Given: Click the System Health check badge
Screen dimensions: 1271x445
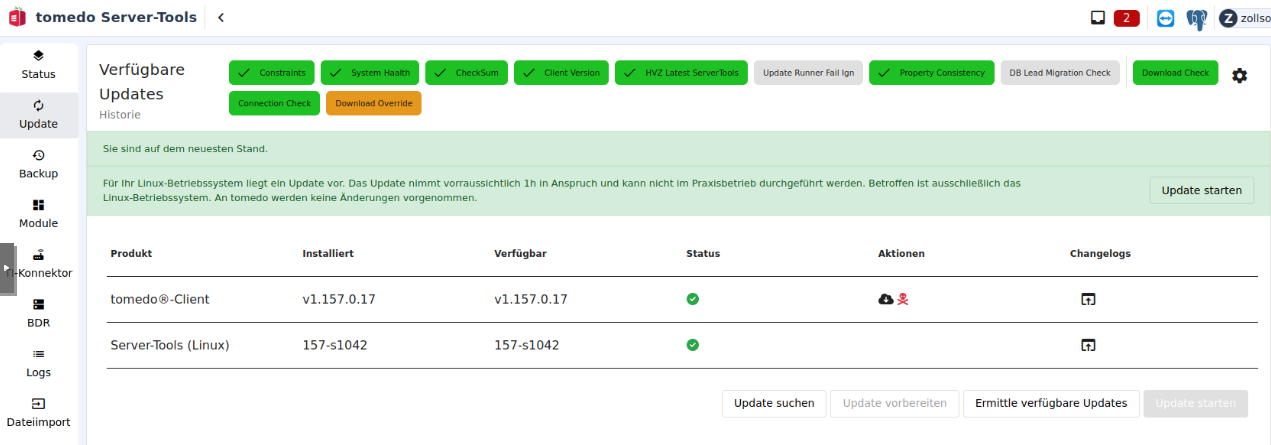Looking at the screenshot, I should pos(370,73).
